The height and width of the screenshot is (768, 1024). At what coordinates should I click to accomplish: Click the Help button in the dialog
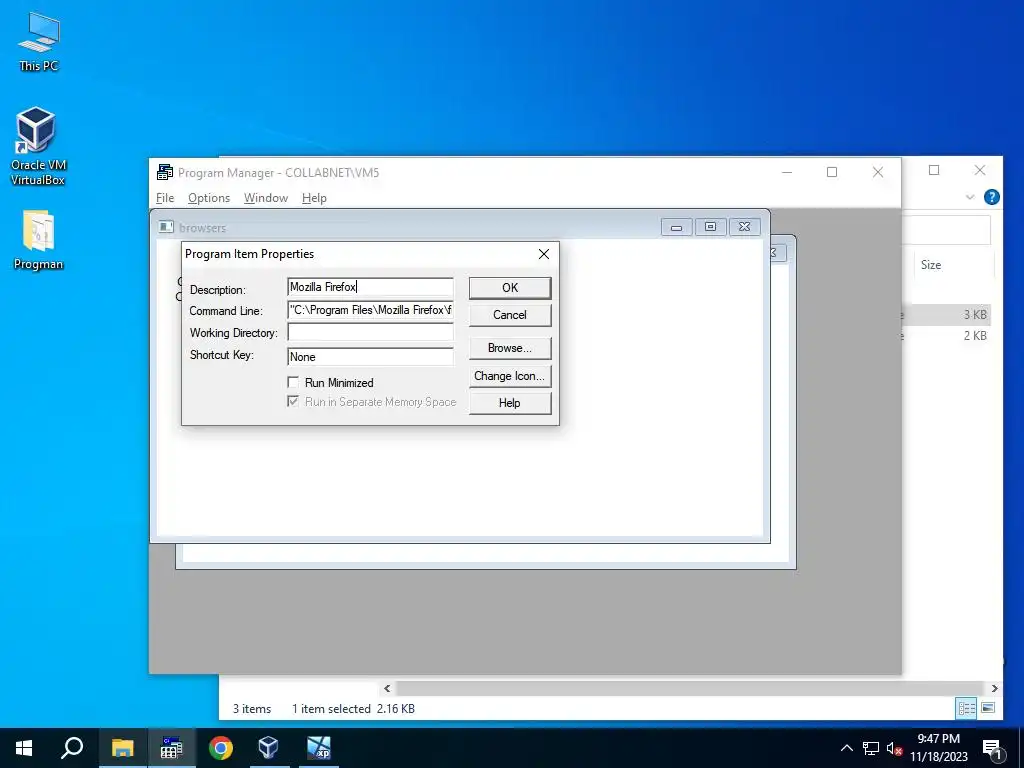[510, 403]
